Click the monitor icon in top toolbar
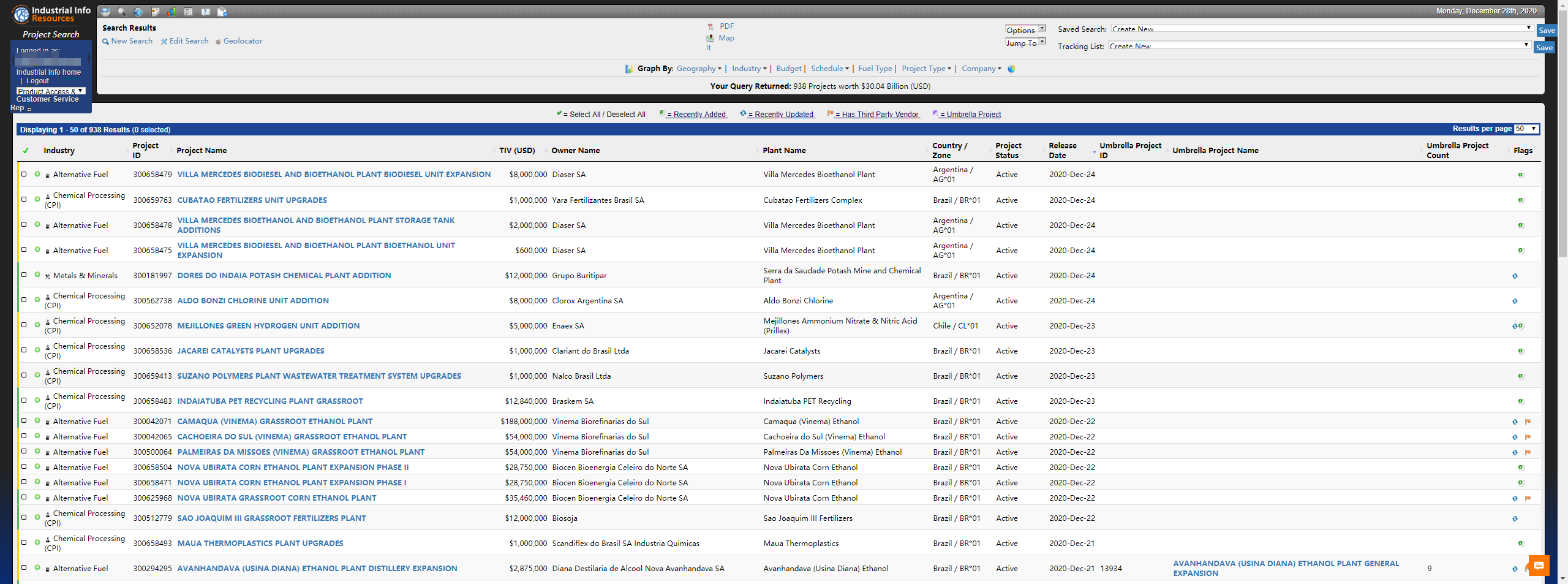 click(x=105, y=12)
